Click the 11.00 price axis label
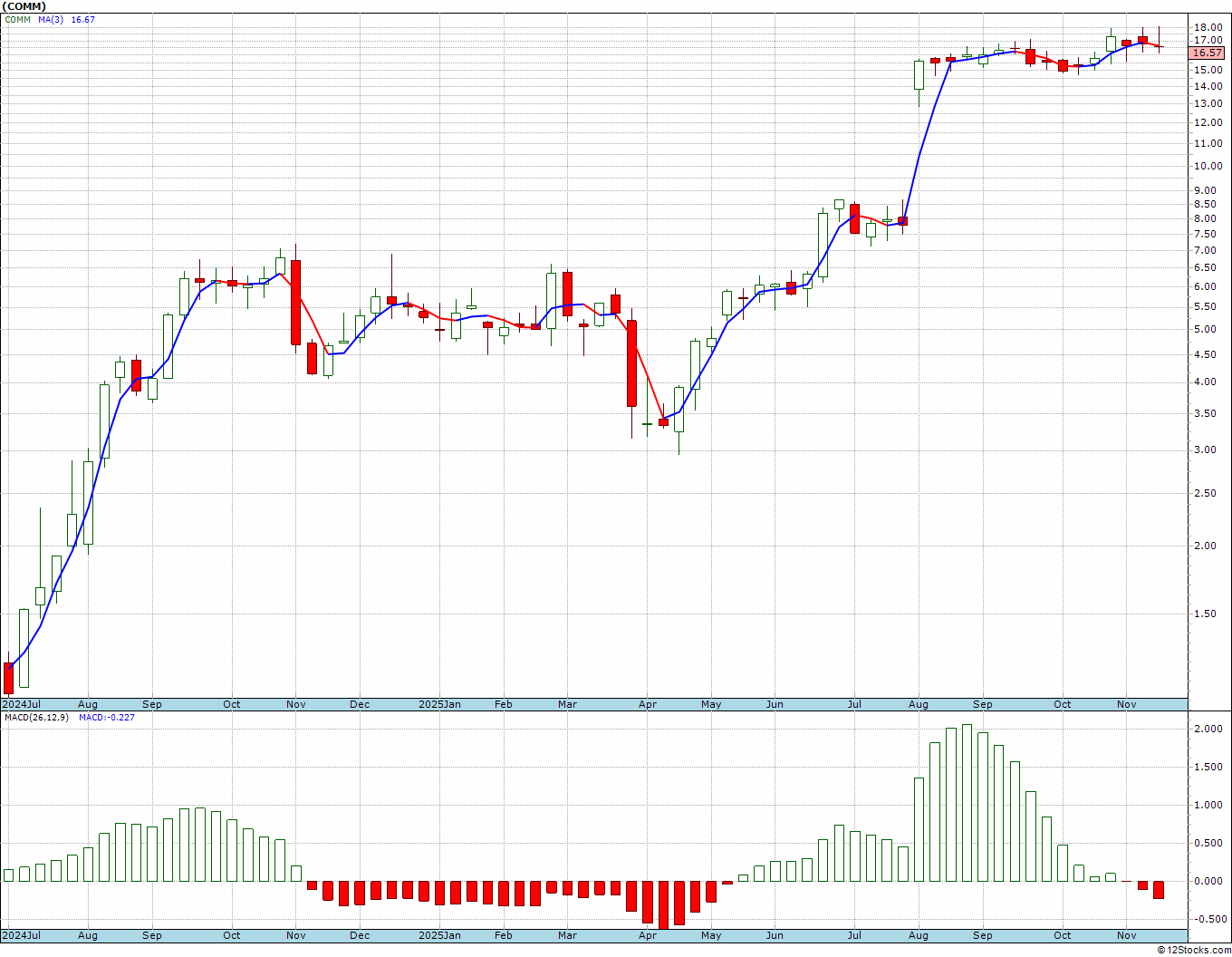This screenshot has height=957, width=1232. [x=1209, y=143]
